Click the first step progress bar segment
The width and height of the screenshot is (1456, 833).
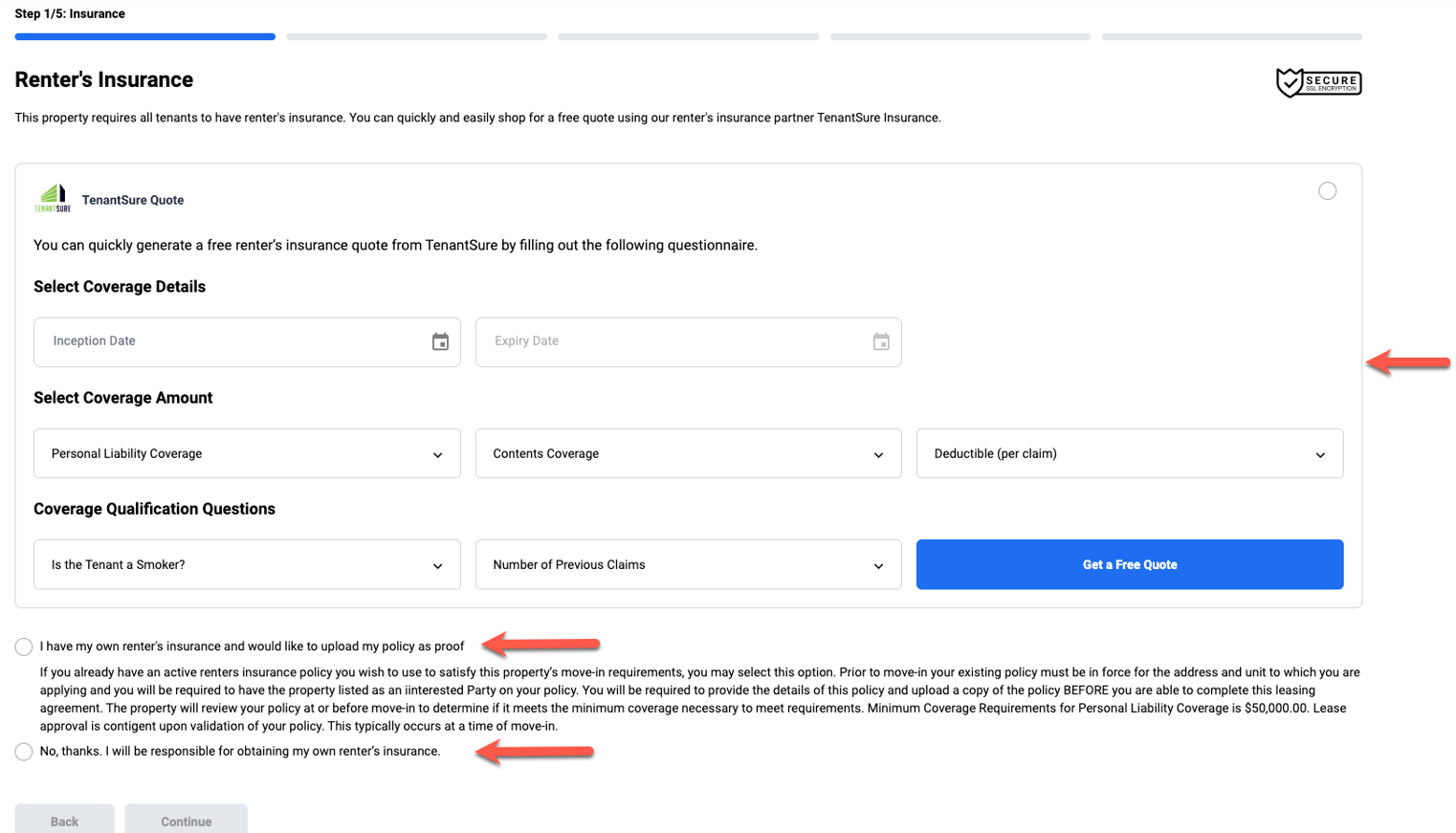pyautogui.click(x=145, y=37)
